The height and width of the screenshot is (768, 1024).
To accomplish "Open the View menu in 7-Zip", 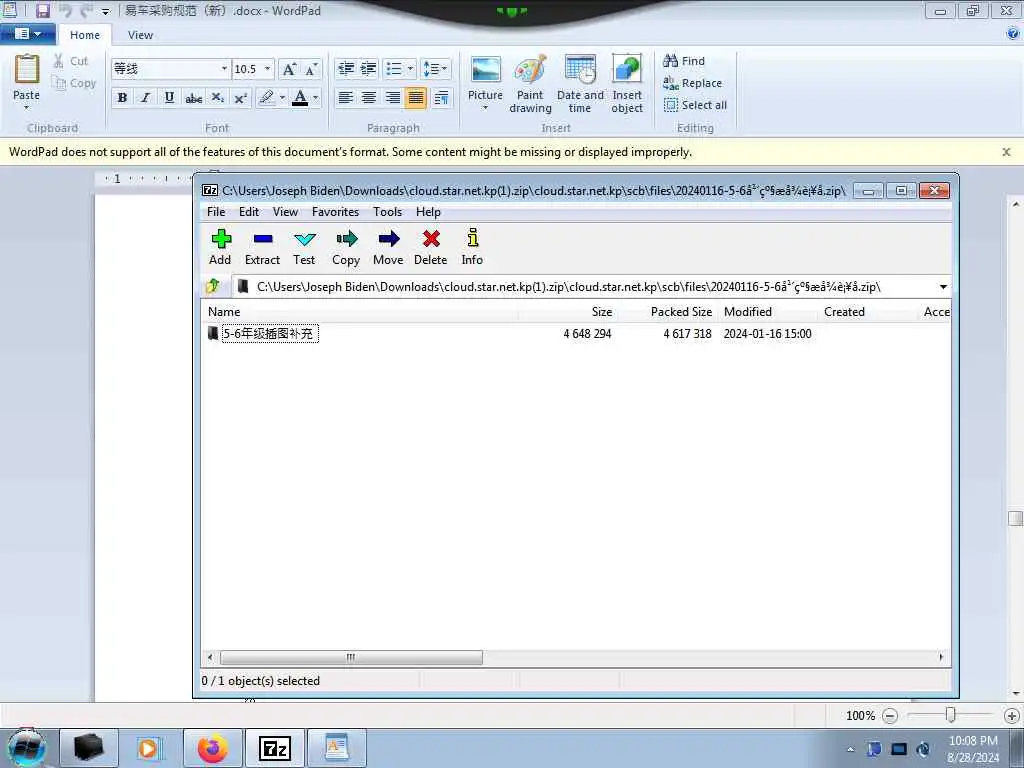I will [x=285, y=212].
